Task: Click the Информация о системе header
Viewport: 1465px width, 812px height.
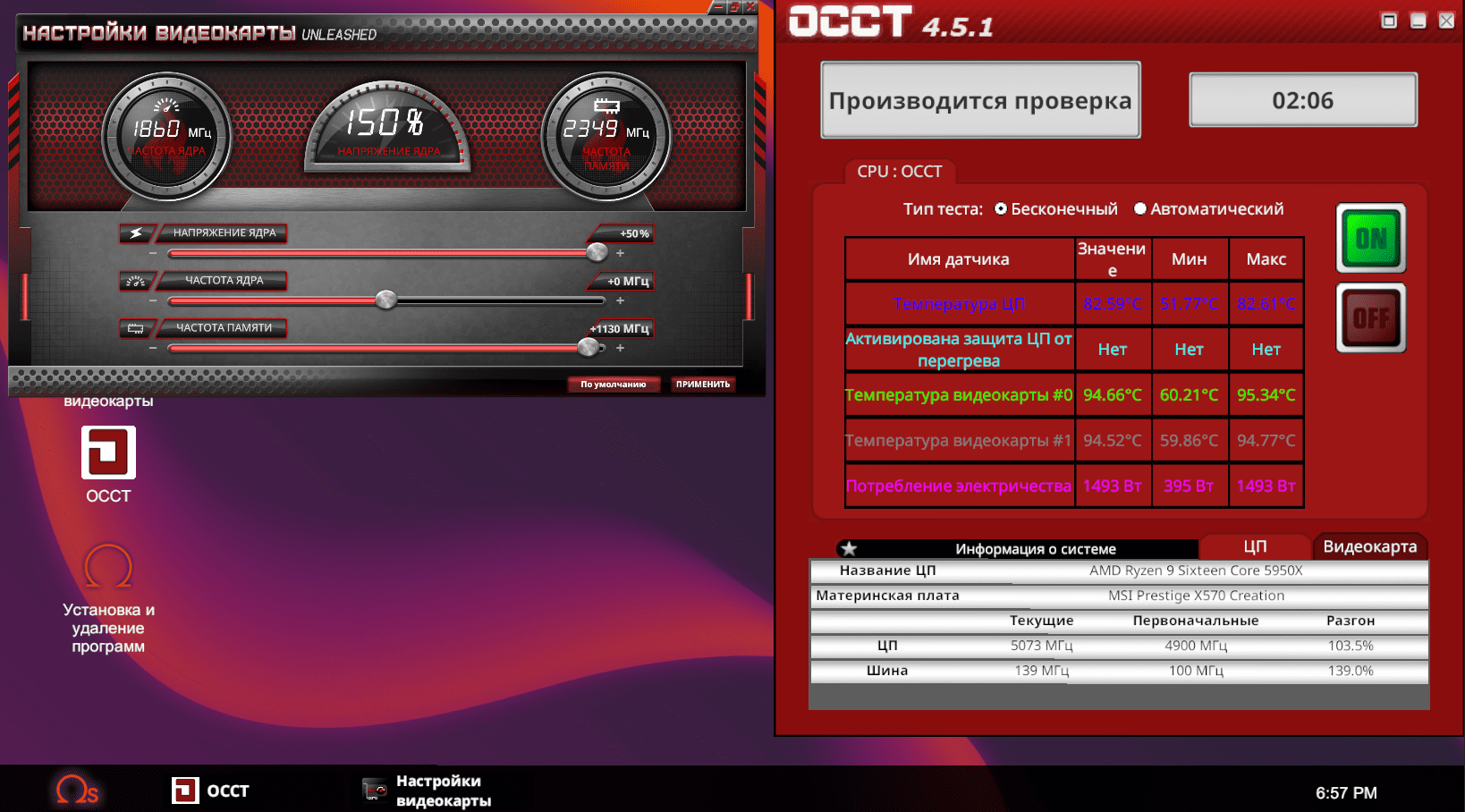Action: (1036, 549)
